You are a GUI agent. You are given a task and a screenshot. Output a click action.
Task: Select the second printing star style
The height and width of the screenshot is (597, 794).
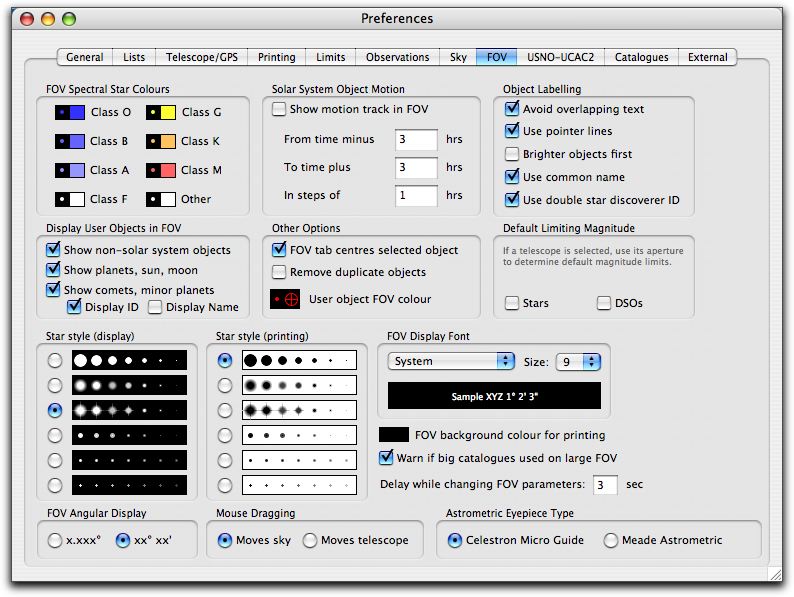coord(225,385)
